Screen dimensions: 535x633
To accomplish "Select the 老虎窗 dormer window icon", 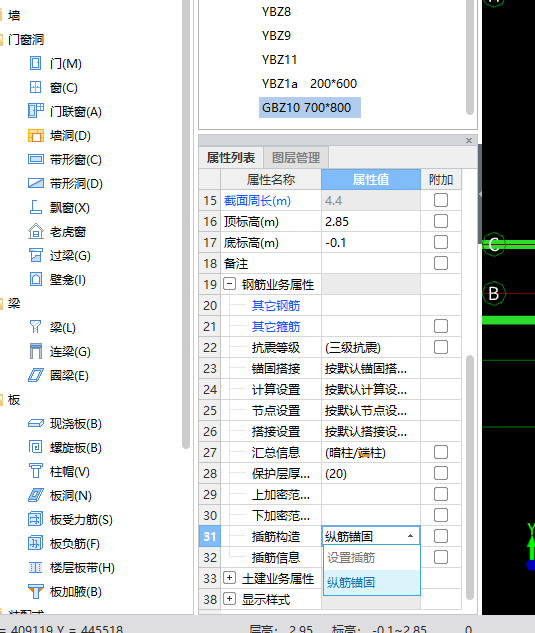I will [36, 231].
